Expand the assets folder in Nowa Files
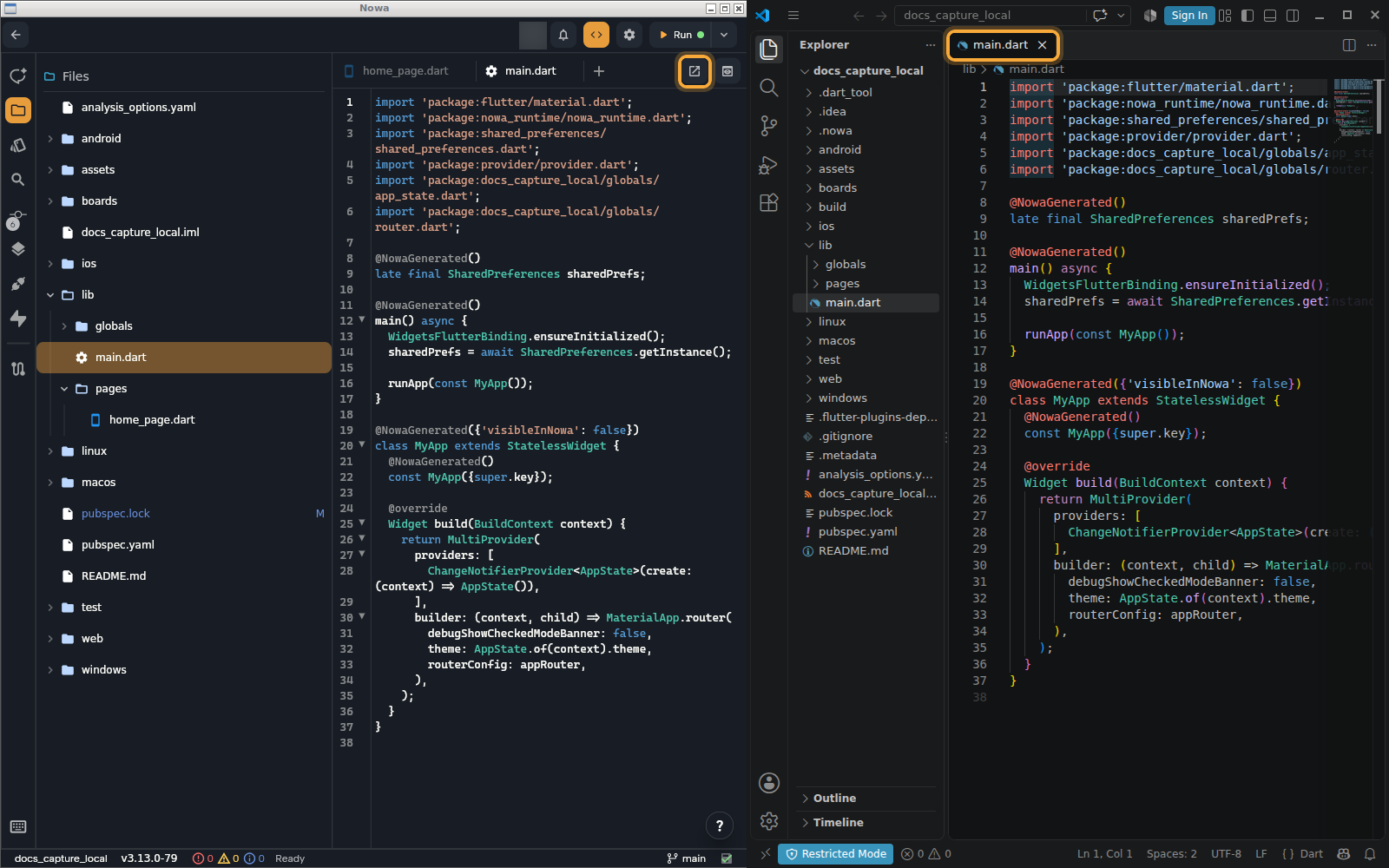Viewport: 1389px width, 868px height. (x=50, y=170)
